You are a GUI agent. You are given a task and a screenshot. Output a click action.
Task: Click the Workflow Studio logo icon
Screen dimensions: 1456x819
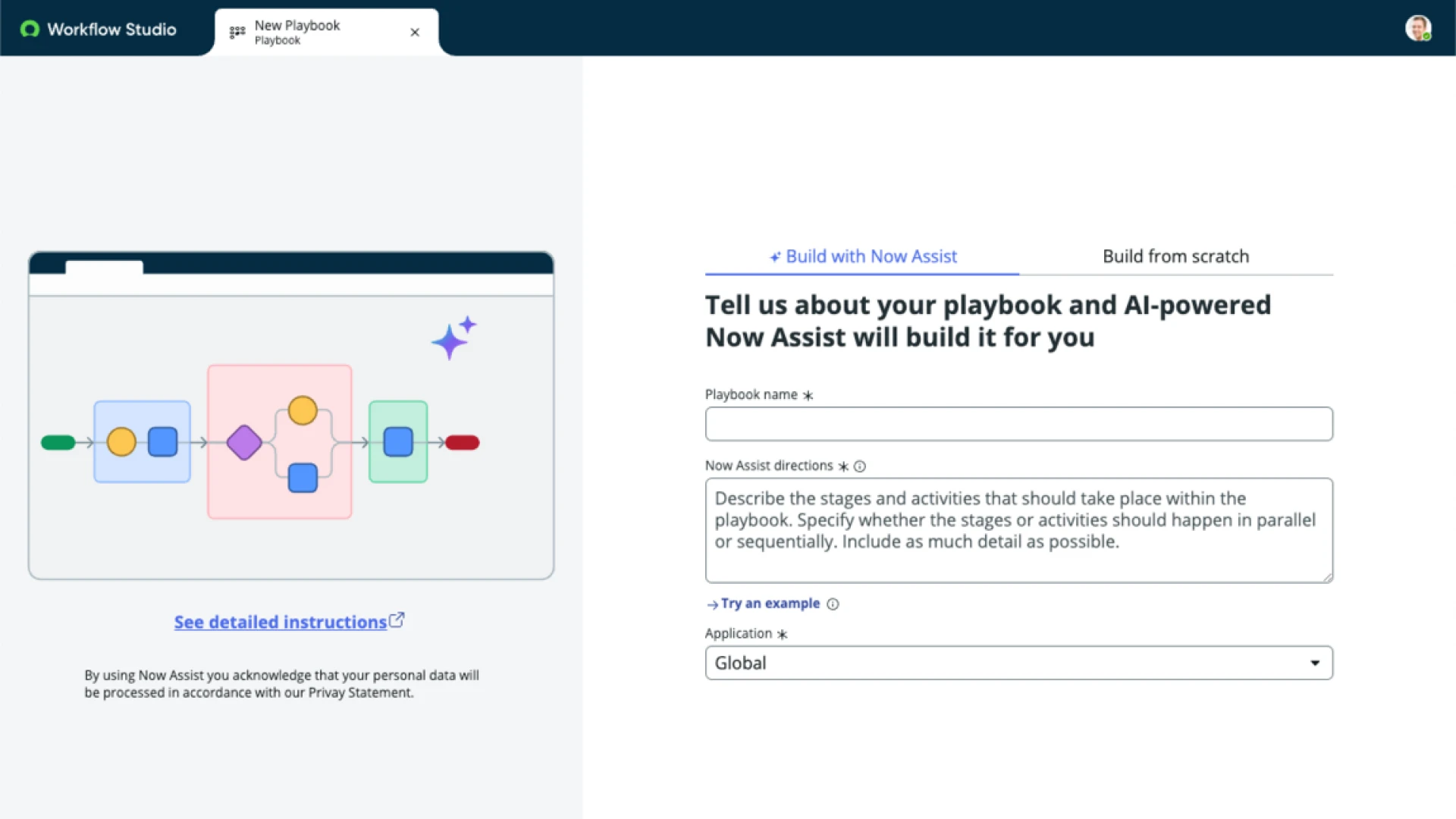tap(30, 29)
